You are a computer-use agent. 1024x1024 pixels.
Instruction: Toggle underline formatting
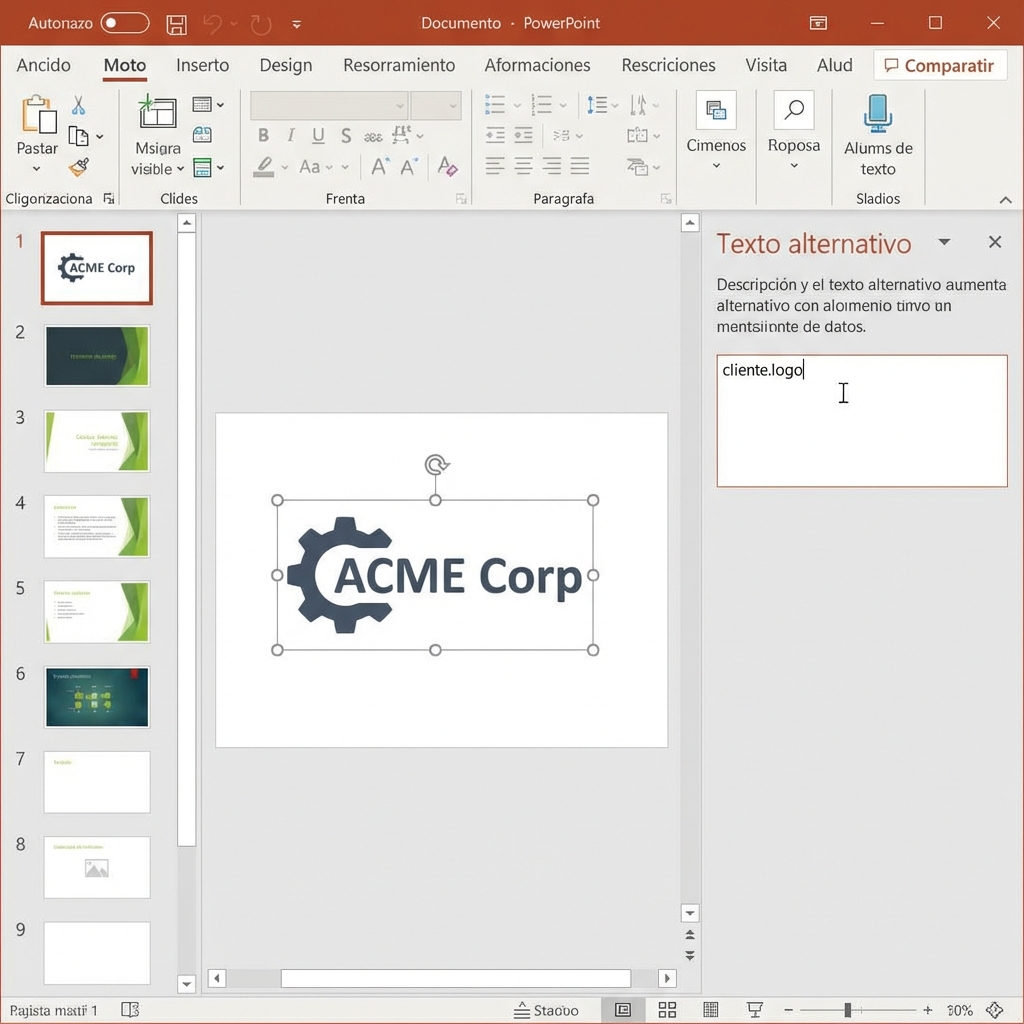pos(317,135)
